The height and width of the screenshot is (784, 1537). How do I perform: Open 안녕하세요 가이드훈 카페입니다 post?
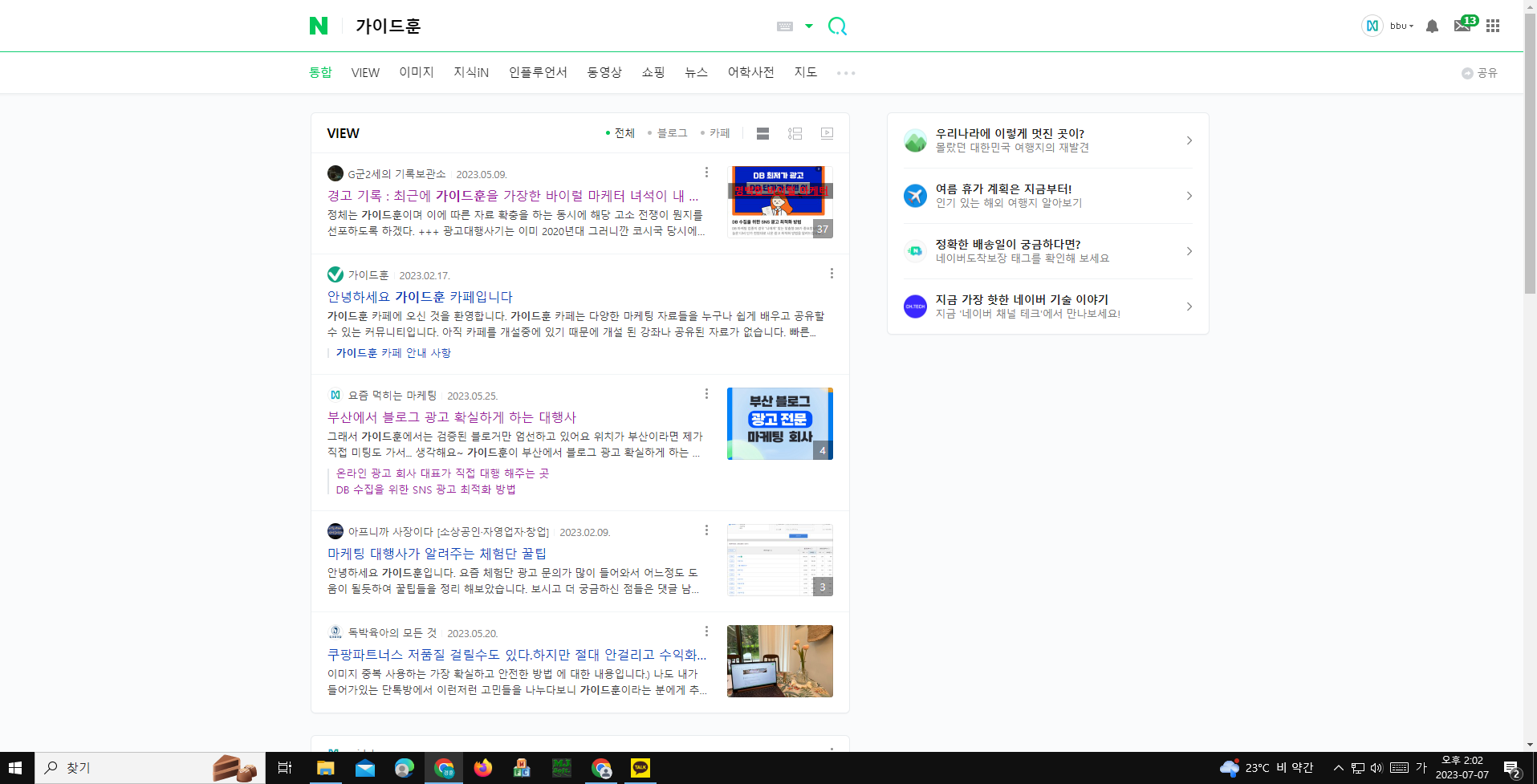pyautogui.click(x=420, y=297)
